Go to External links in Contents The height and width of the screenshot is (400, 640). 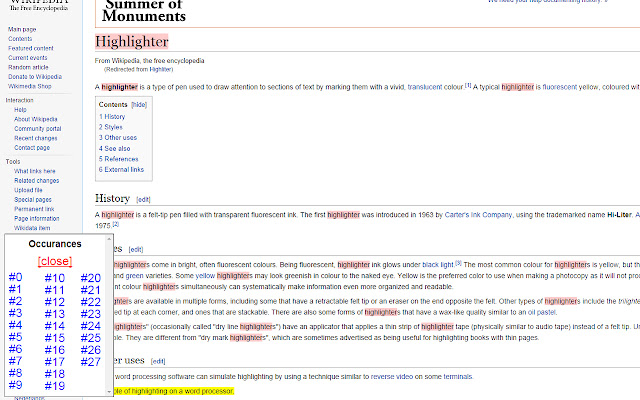pyautogui.click(x=121, y=169)
